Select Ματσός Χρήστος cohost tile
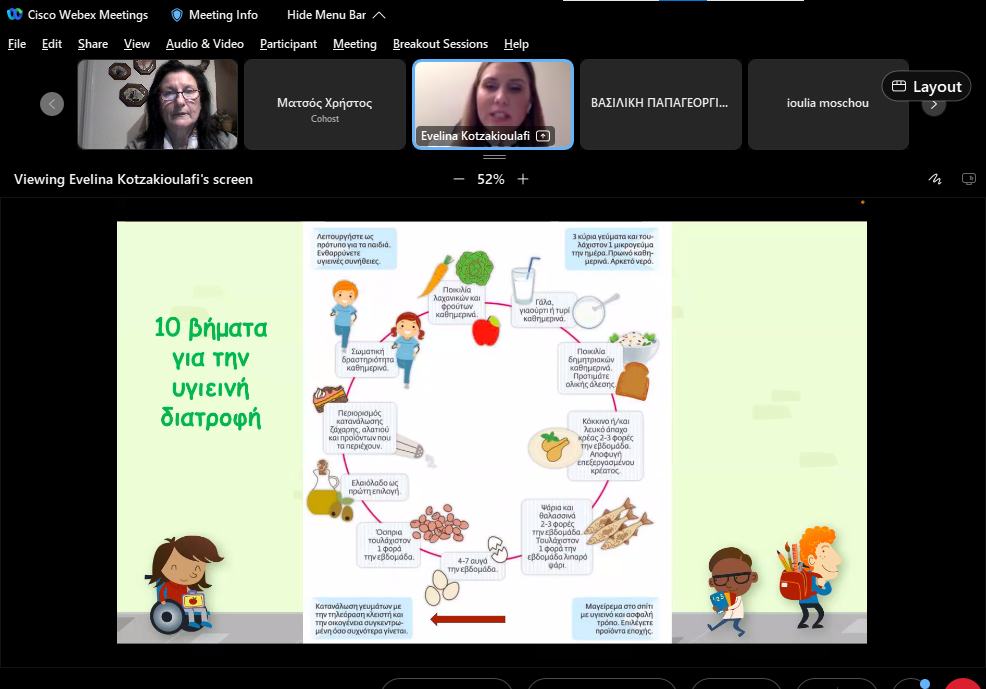The width and height of the screenshot is (986, 689). click(x=324, y=104)
